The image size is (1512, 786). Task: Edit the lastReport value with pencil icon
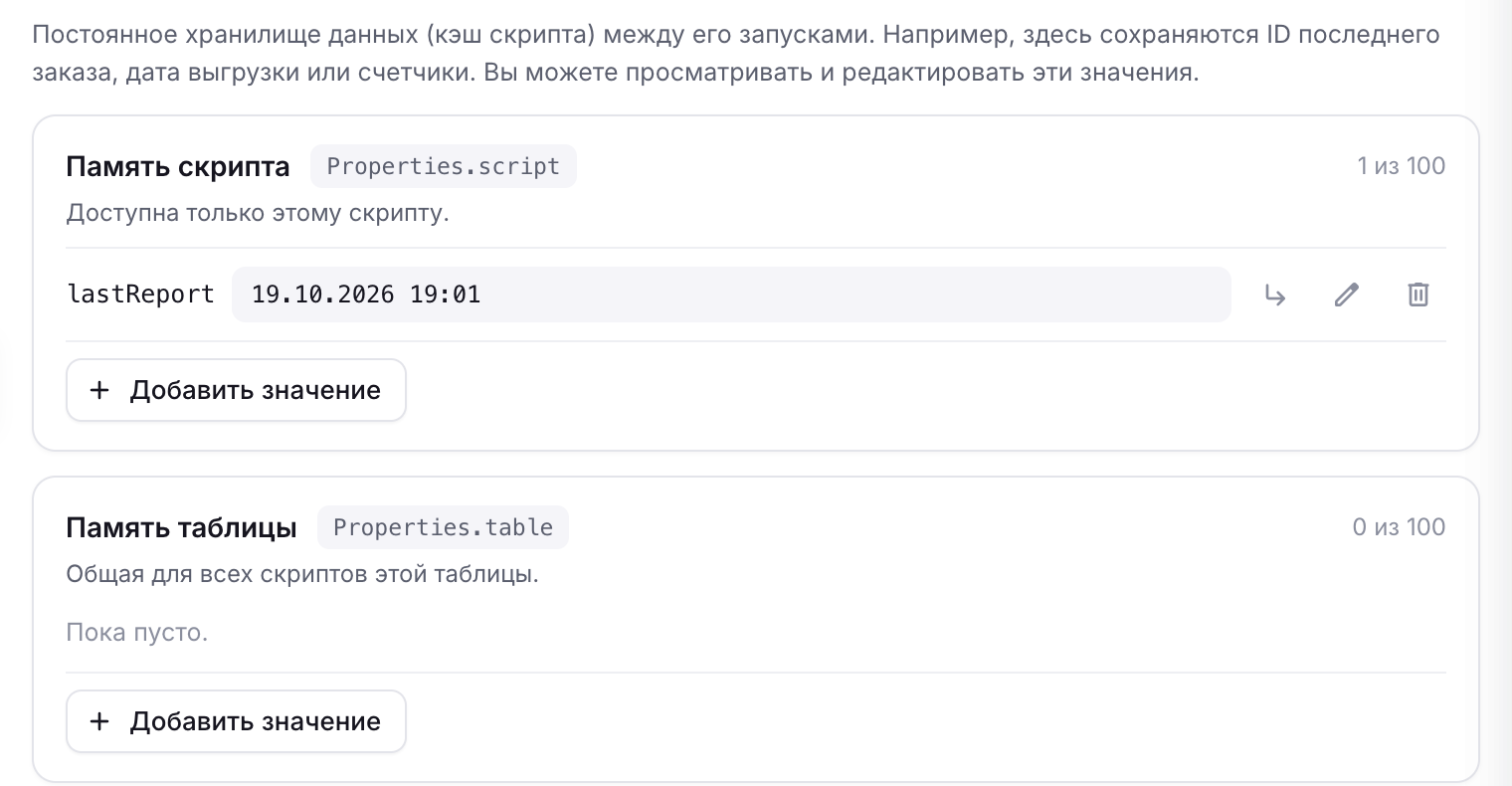pyautogui.click(x=1347, y=295)
